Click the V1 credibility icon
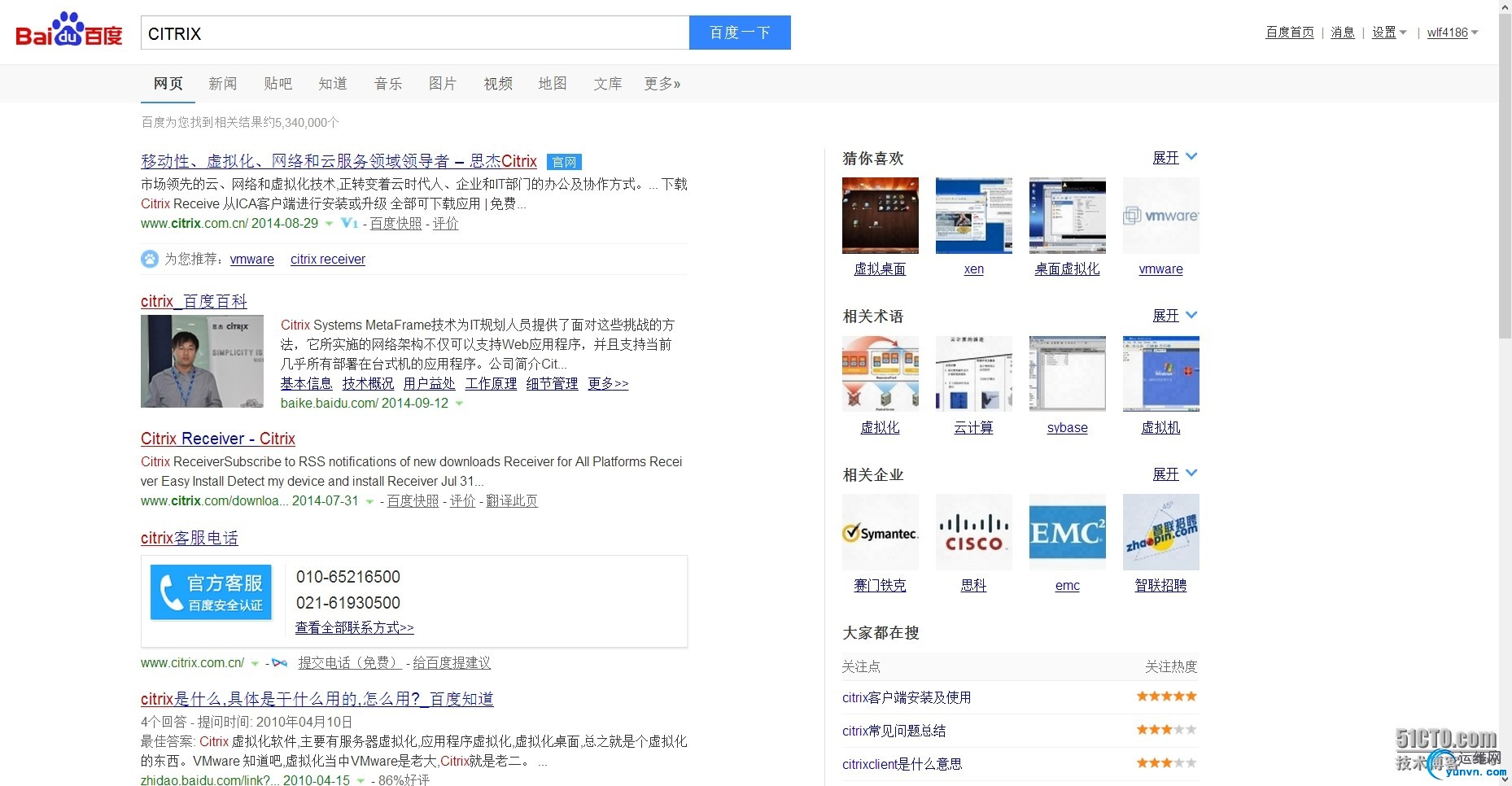This screenshot has height=786, width=1512. [x=349, y=223]
